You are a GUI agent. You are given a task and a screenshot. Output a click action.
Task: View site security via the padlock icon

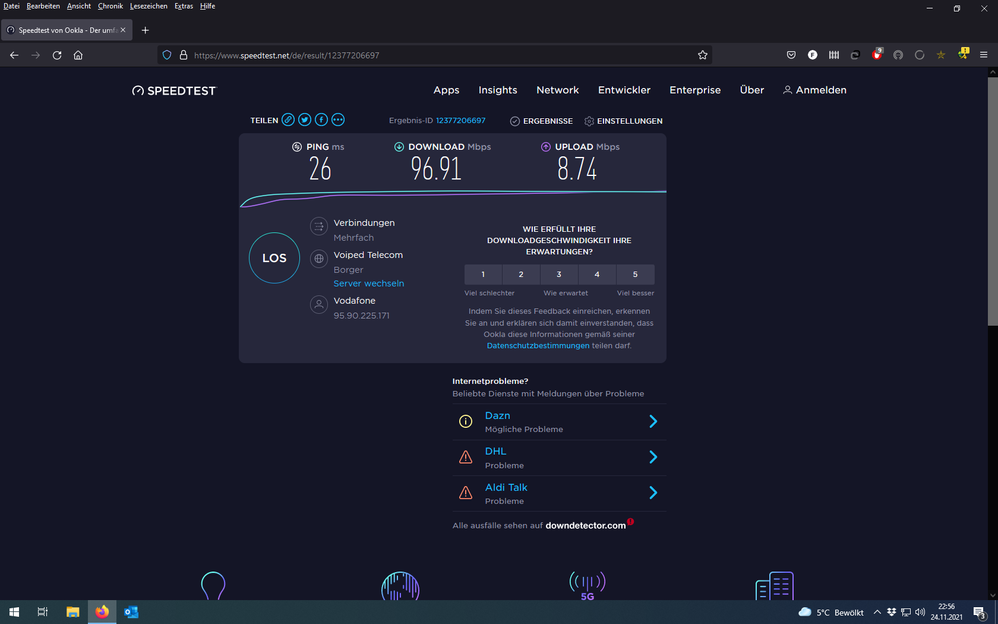(183, 55)
